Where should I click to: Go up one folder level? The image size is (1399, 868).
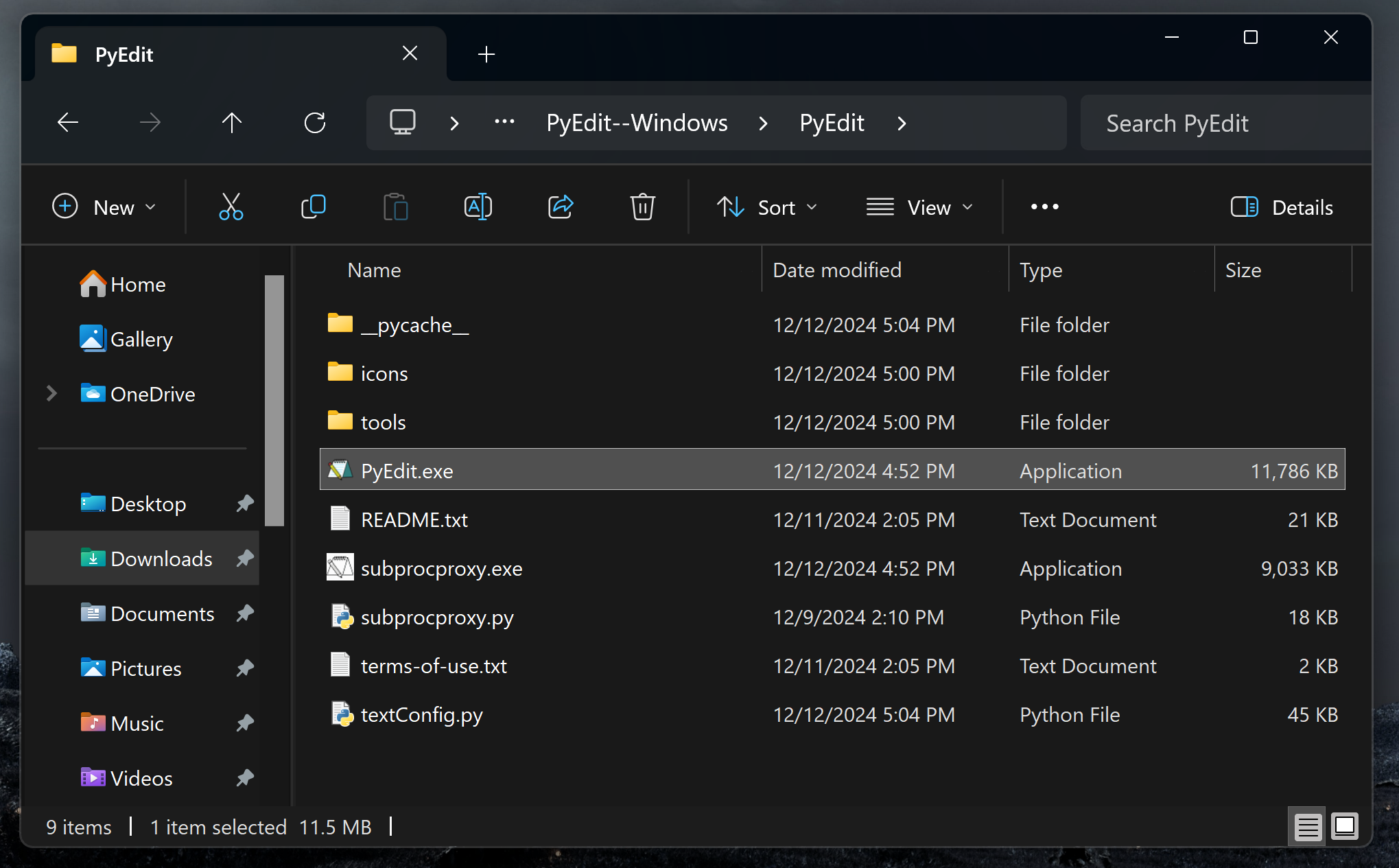click(232, 123)
